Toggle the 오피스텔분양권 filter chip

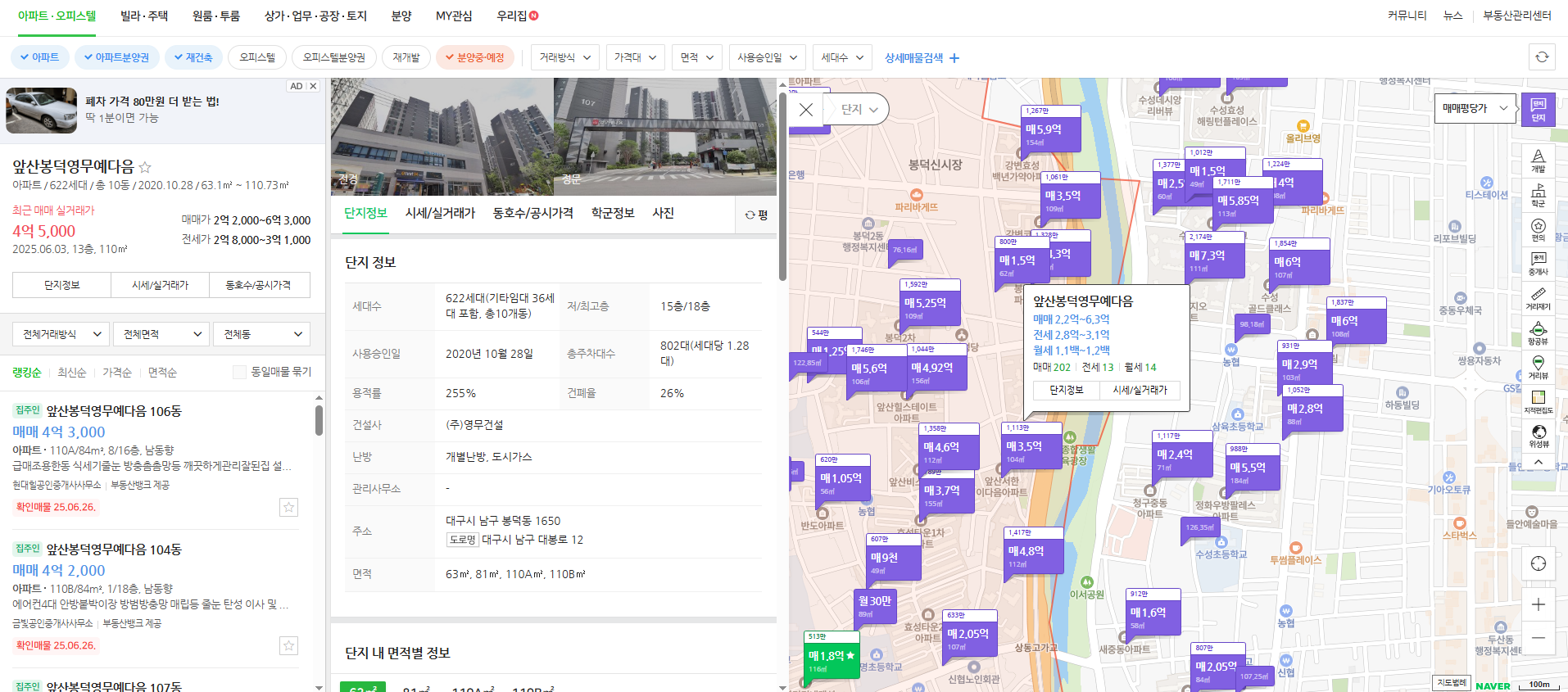click(334, 57)
